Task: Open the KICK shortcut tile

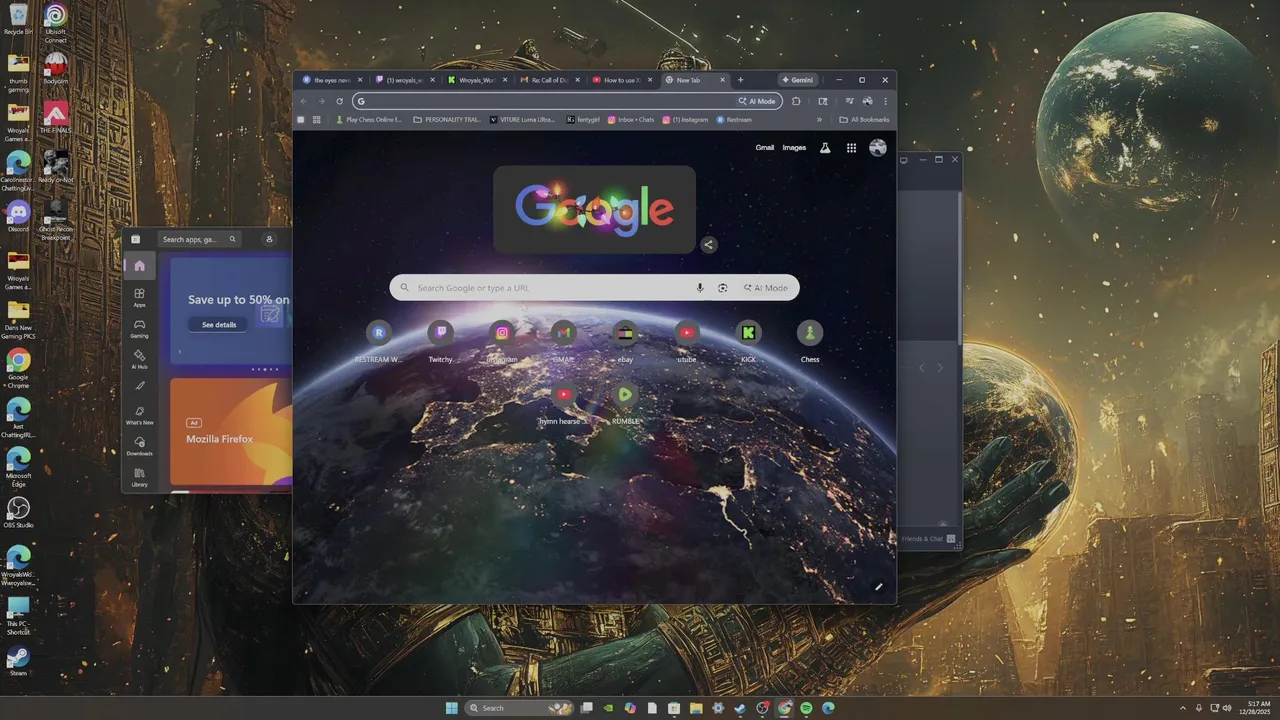Action: coord(748,341)
